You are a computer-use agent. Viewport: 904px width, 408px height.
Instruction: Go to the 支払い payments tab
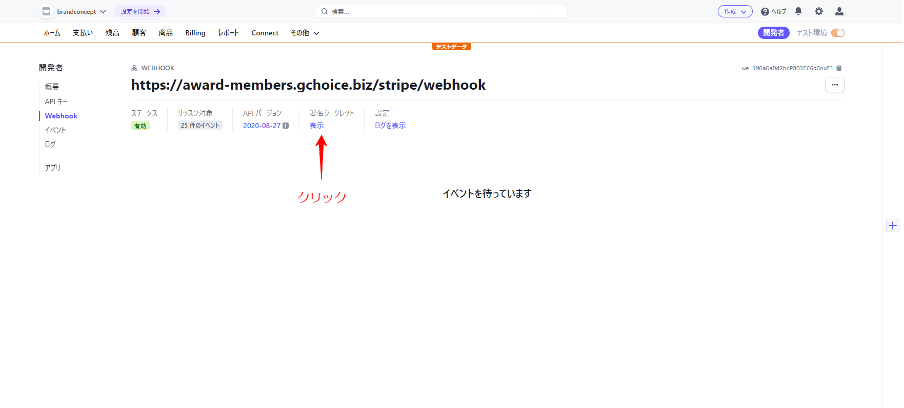83,33
